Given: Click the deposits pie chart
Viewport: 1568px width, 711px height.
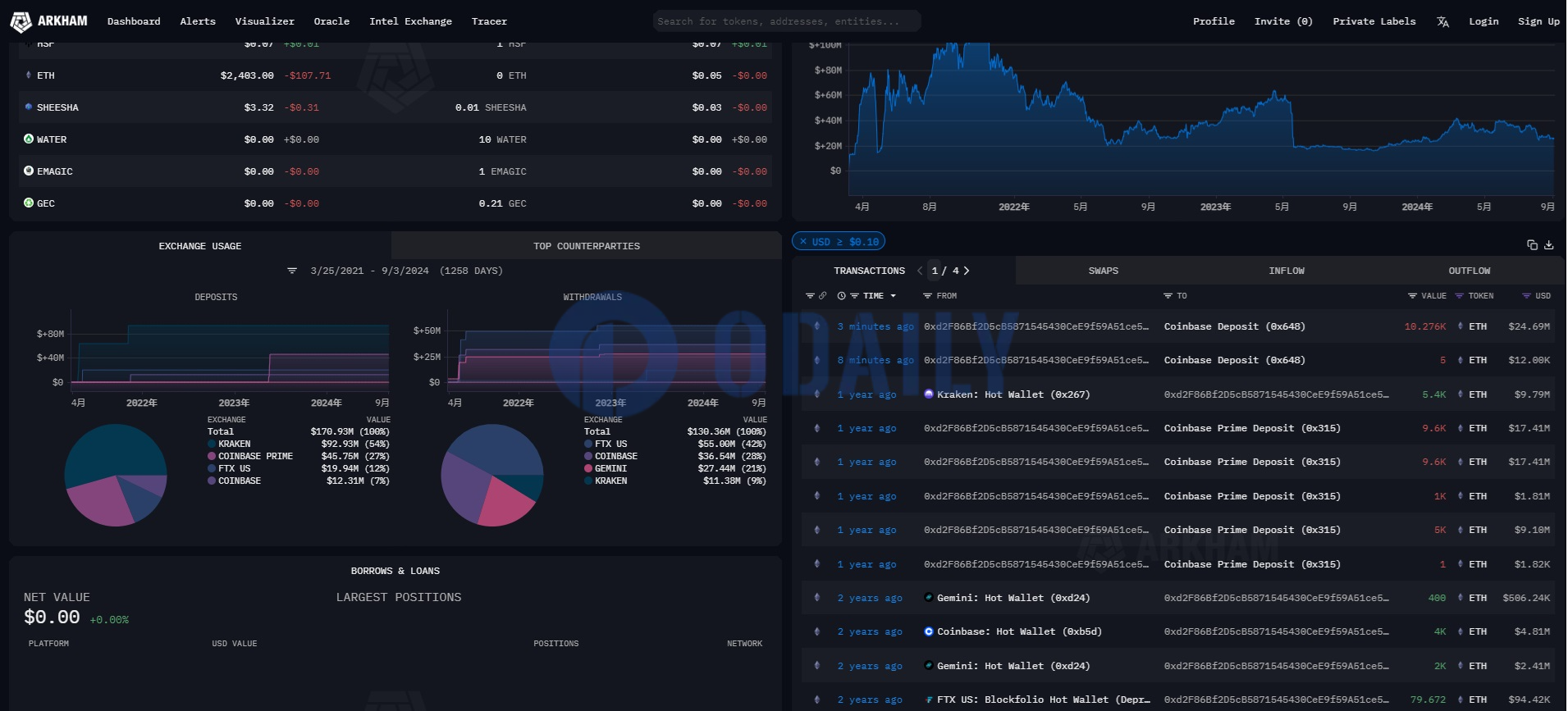Looking at the screenshot, I should [x=116, y=475].
